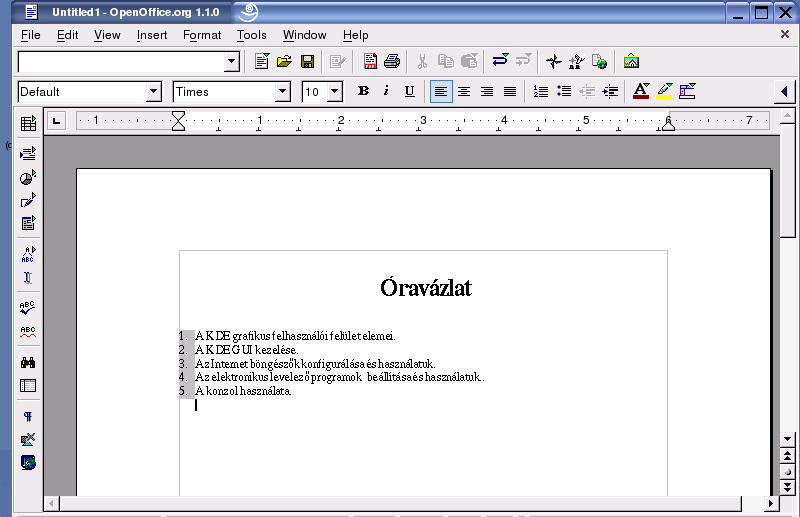Toggle online layout globe icon
The image size is (800, 517).
(x=28, y=462)
